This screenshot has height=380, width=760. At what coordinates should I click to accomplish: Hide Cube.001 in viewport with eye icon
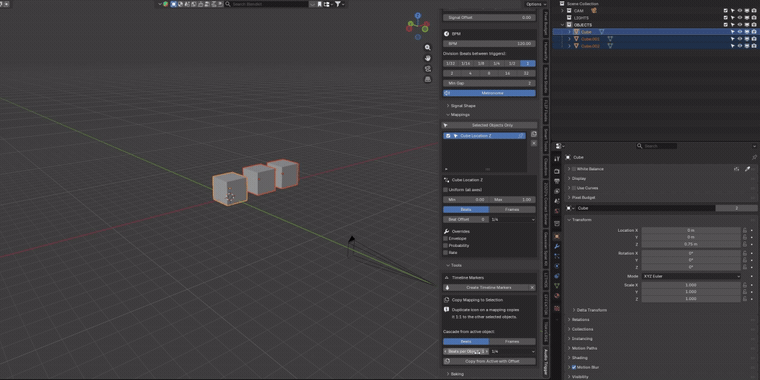pos(740,39)
